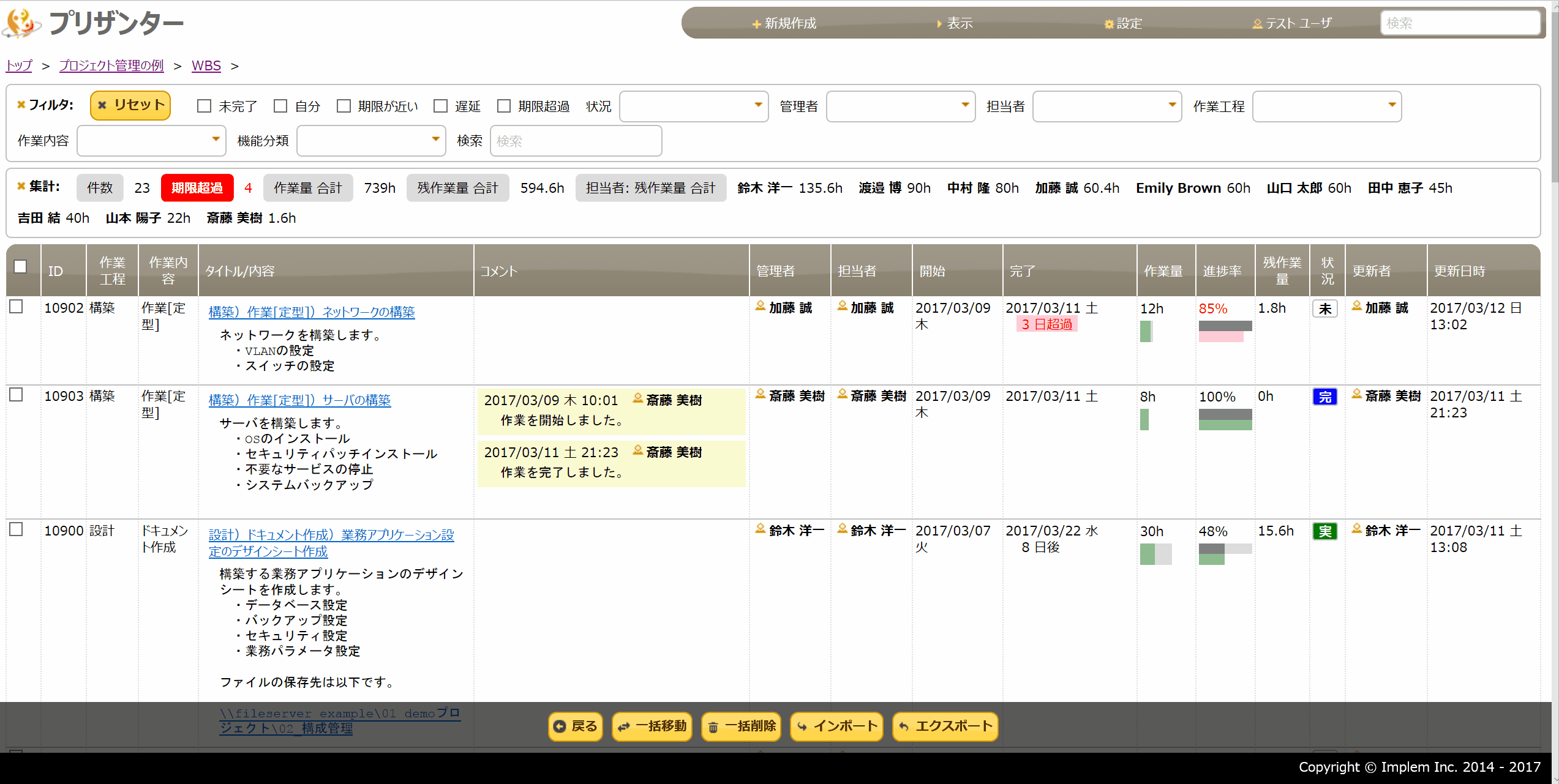
Task: Open the 新規作成 menu
Action: [x=784, y=23]
